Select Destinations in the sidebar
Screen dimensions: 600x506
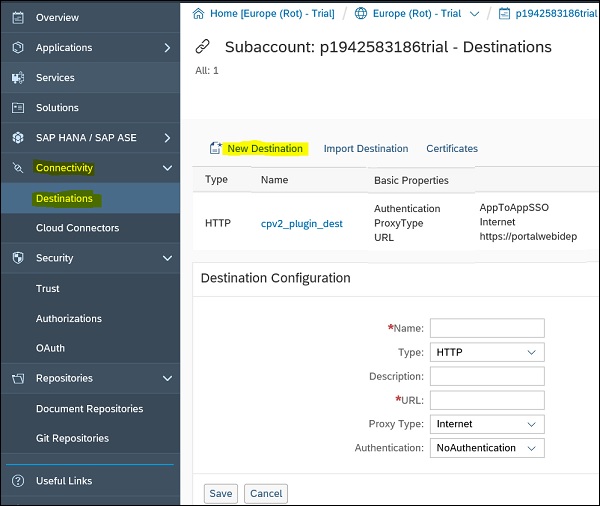tap(64, 198)
